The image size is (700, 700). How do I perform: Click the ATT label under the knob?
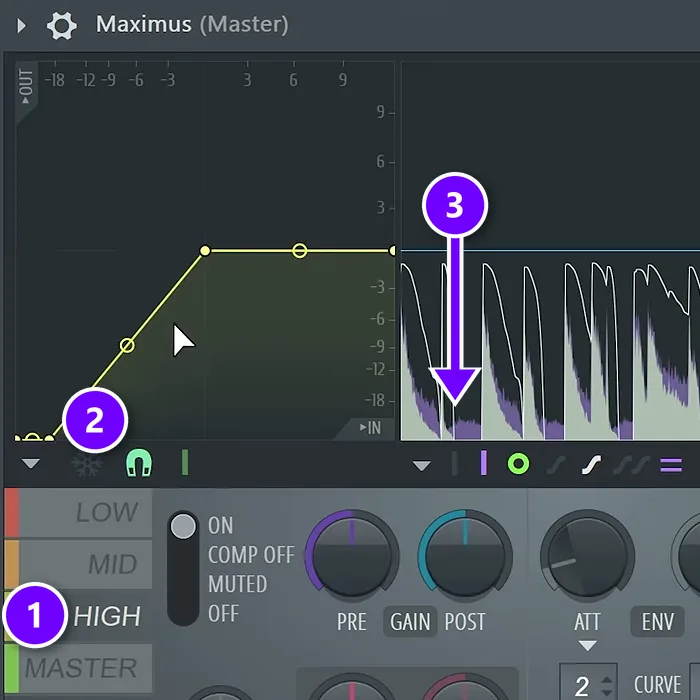tap(587, 621)
